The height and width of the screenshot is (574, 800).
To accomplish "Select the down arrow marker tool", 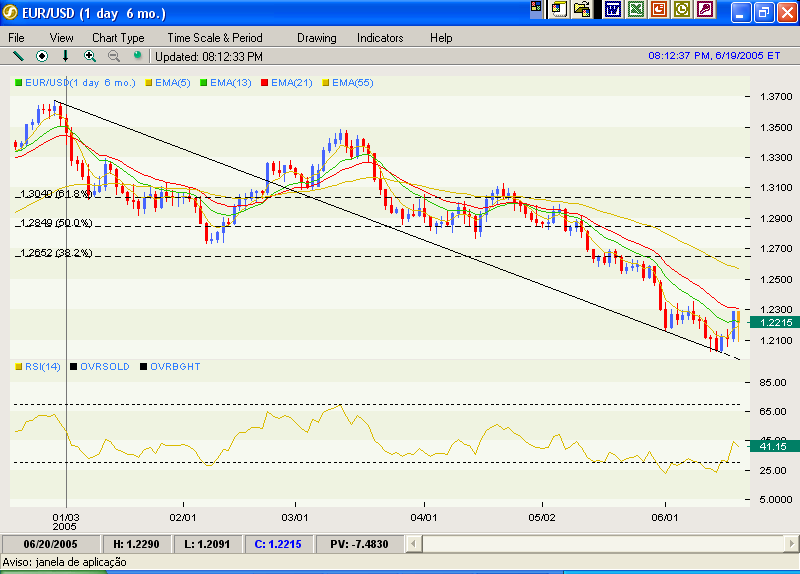I will (x=65, y=56).
